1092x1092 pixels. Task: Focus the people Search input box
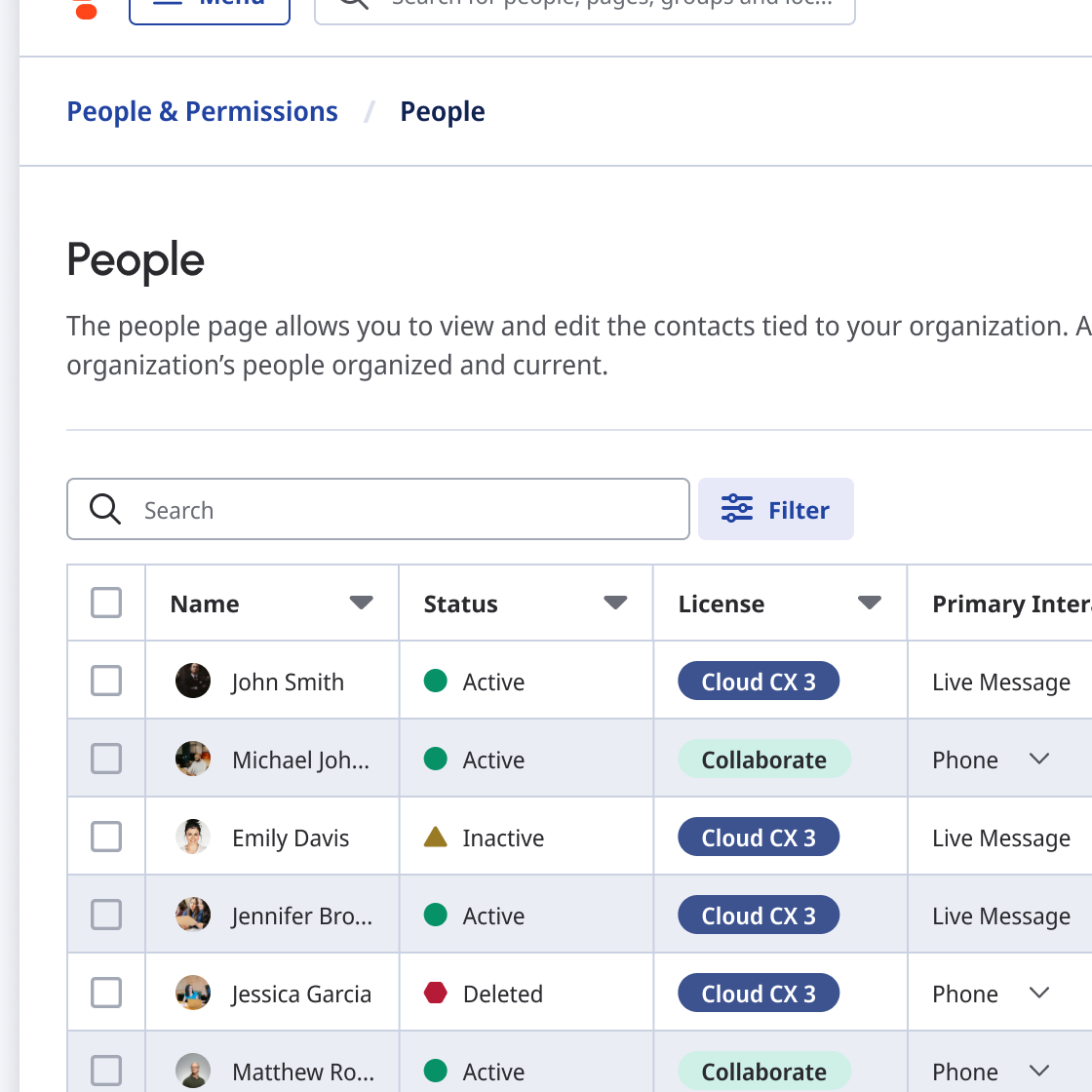[x=378, y=509]
